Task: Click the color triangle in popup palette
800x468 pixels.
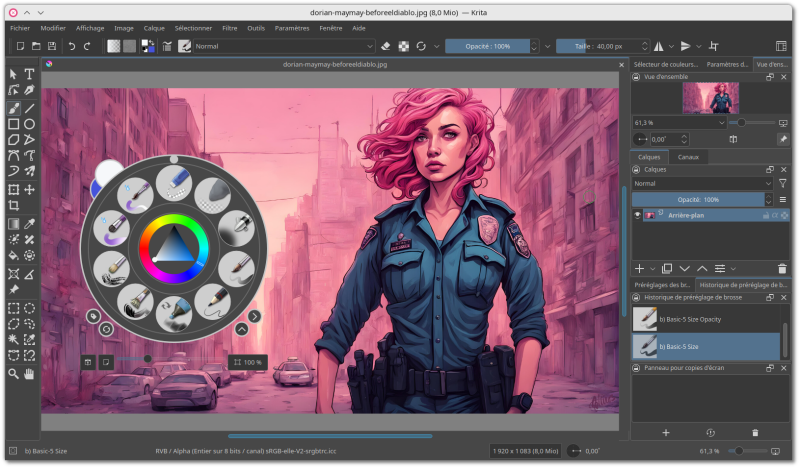Action: coord(174,246)
